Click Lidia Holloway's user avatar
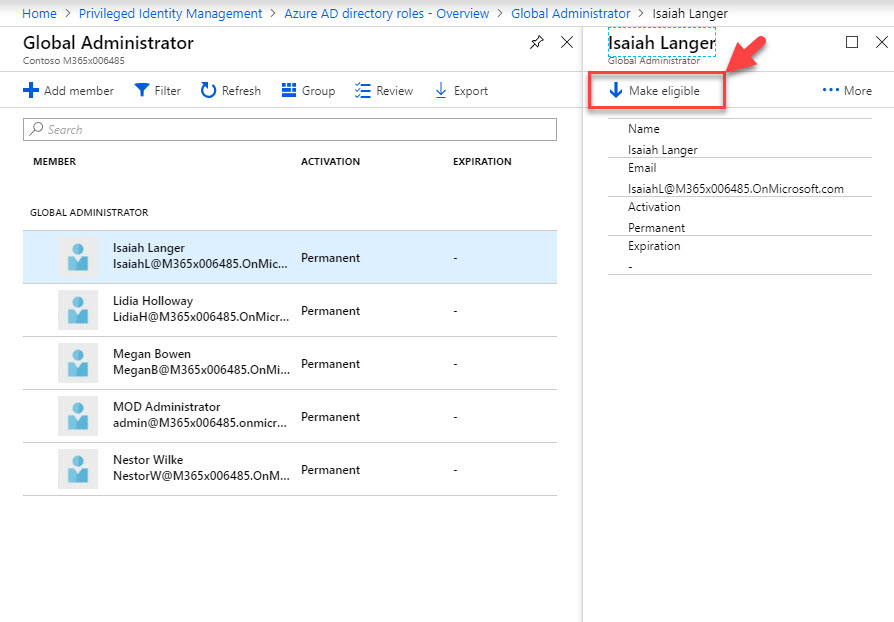 click(x=78, y=311)
